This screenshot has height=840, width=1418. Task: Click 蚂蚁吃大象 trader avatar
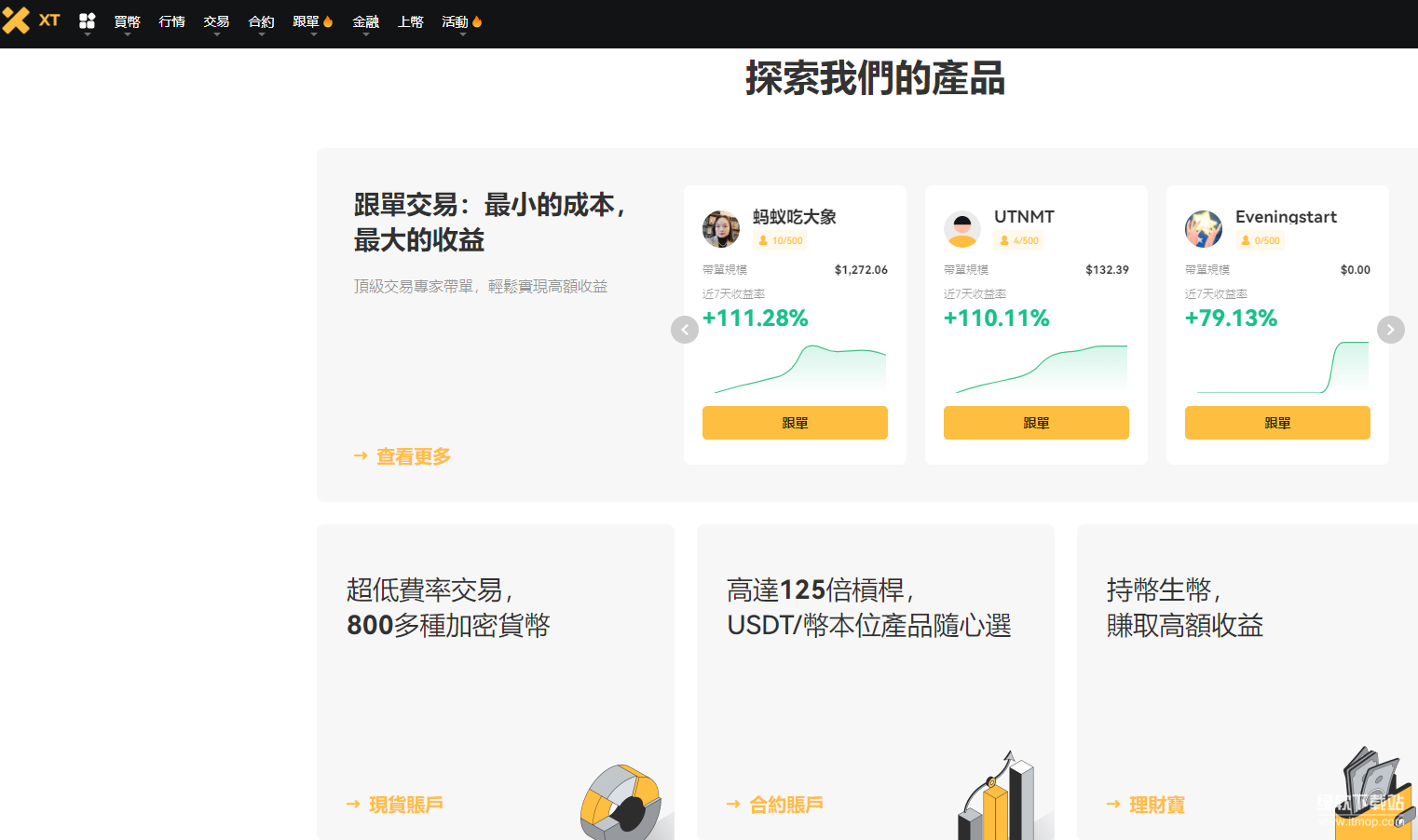coord(720,229)
